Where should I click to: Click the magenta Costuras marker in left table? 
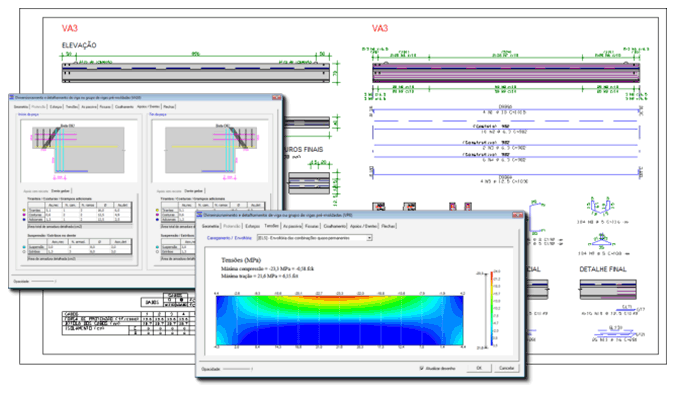pyautogui.click(x=24, y=214)
